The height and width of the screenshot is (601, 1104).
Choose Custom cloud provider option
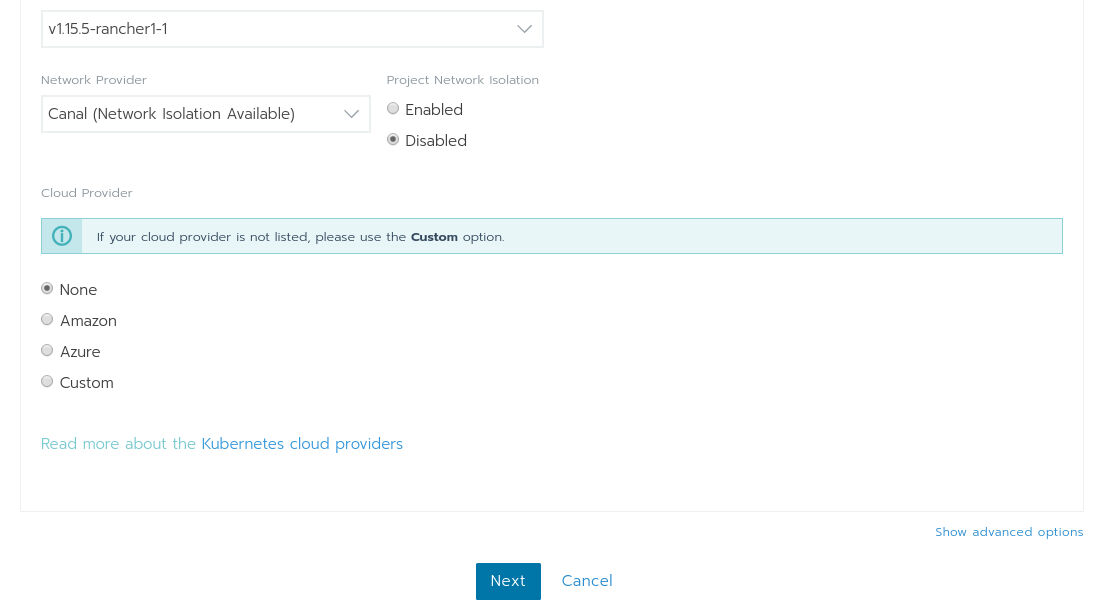point(47,381)
